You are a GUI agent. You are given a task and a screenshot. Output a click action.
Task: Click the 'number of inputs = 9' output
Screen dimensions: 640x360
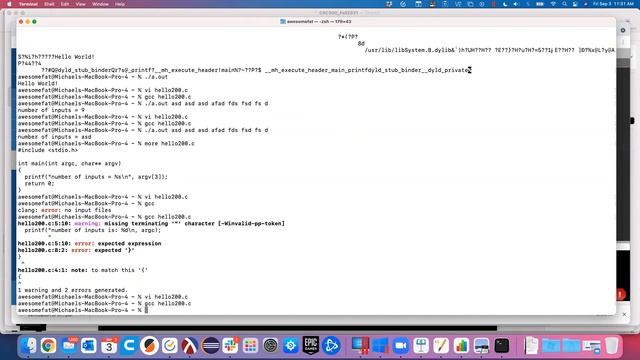click(x=51, y=110)
